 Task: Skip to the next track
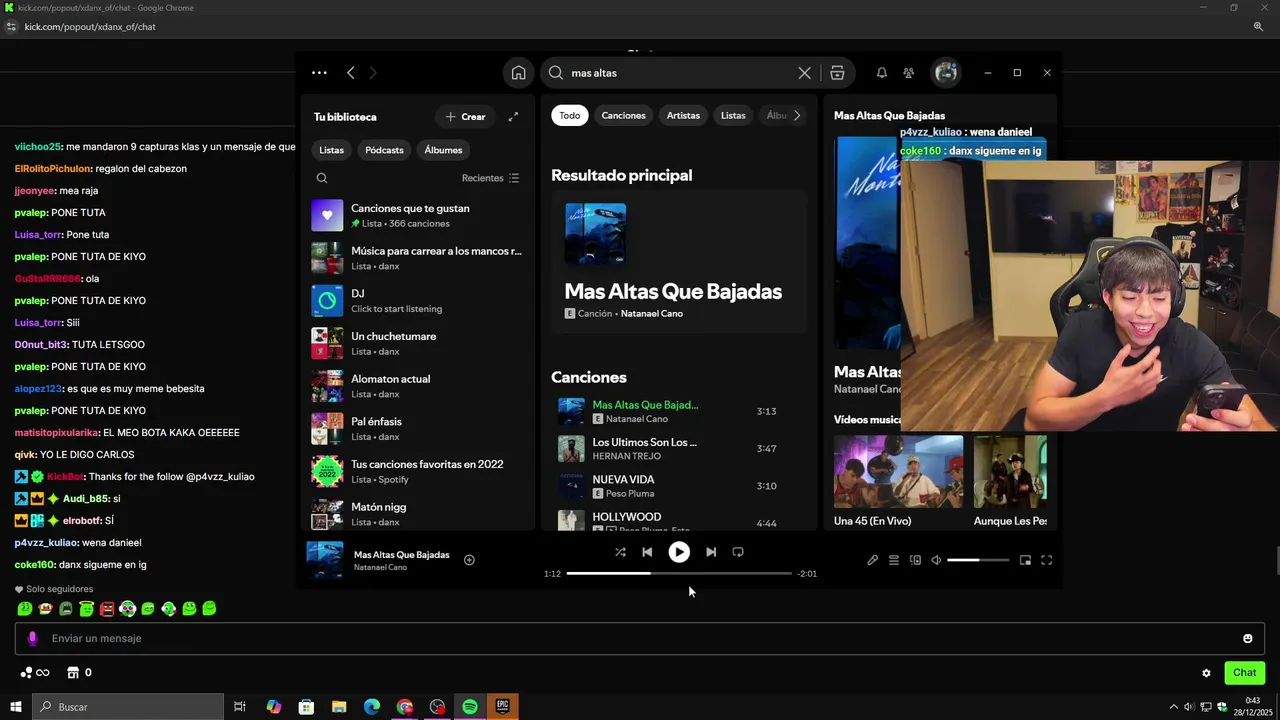coord(711,552)
